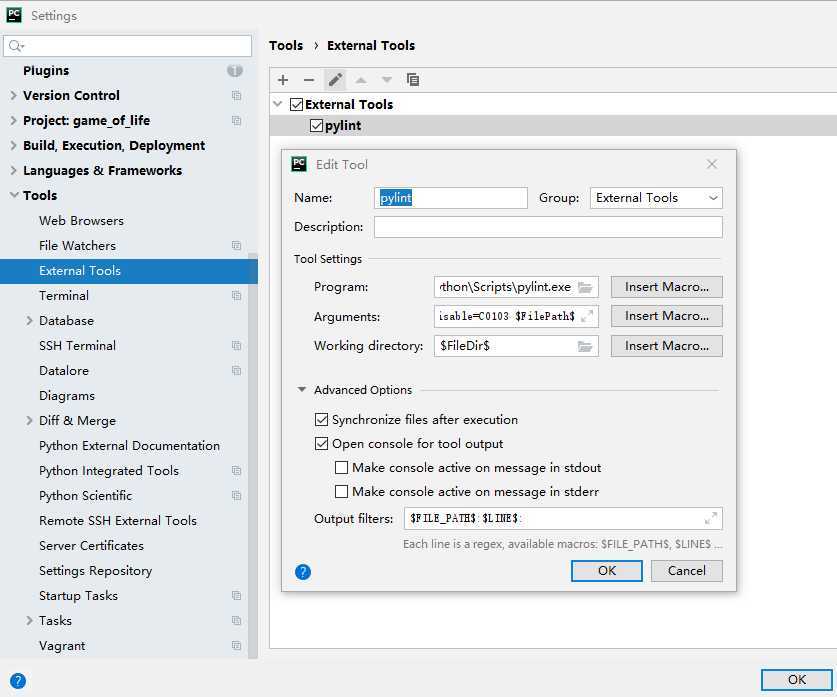The width and height of the screenshot is (837, 697).
Task: Click project-level icon beside SSH Terminal
Action: (x=236, y=346)
